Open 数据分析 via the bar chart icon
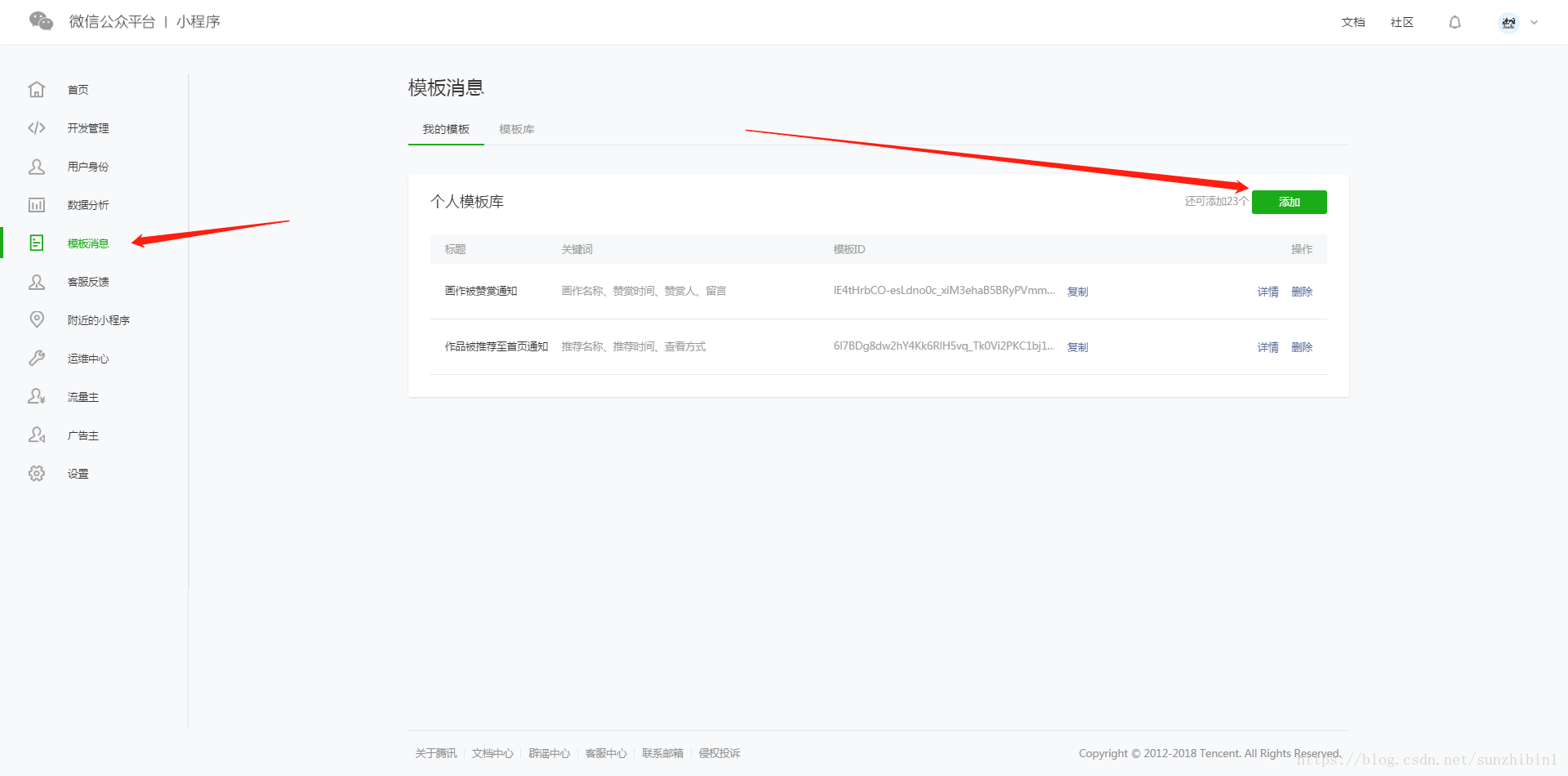Image resolution: width=1568 pixels, height=776 pixels. tap(37, 205)
